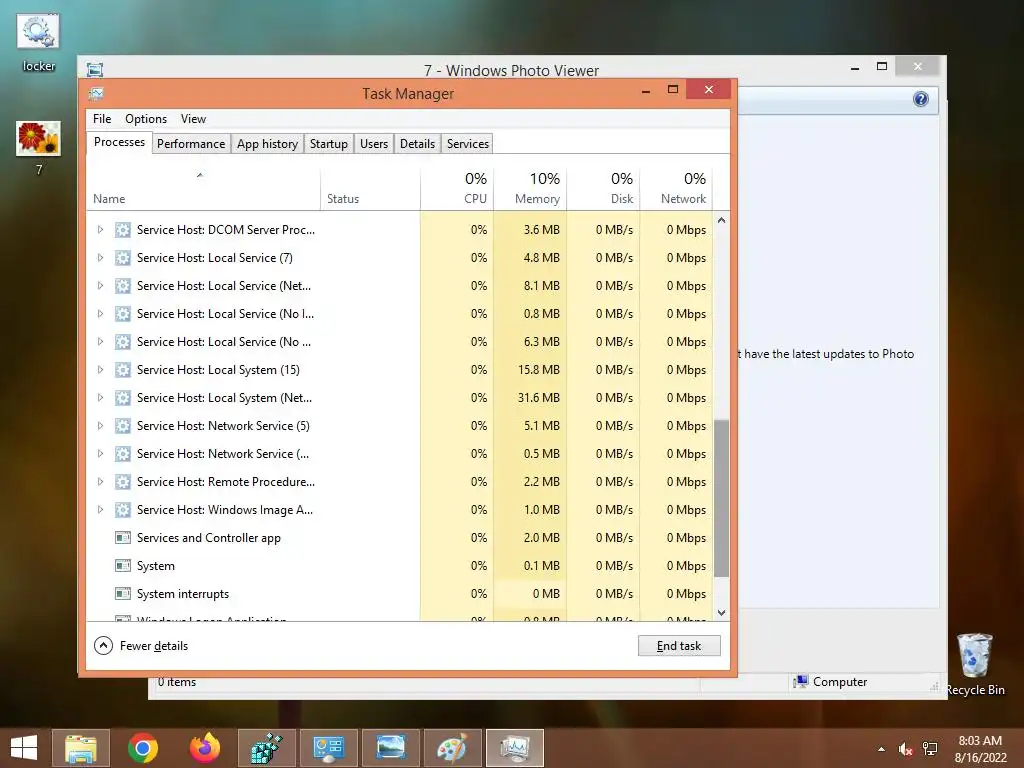
Task: Click Fewer details to collapse view
Action: click(141, 646)
